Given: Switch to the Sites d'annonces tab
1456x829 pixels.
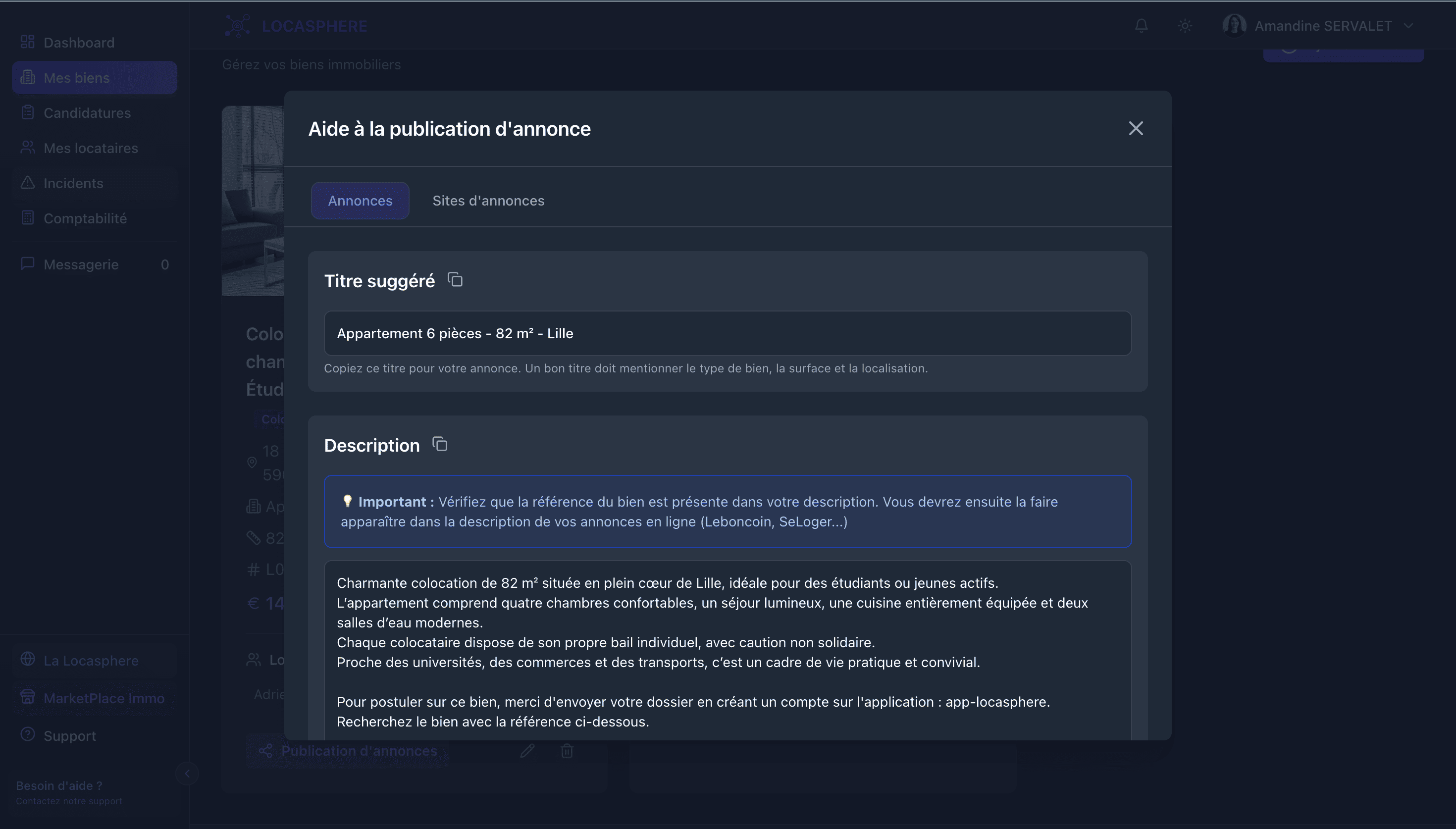Looking at the screenshot, I should click(488, 201).
